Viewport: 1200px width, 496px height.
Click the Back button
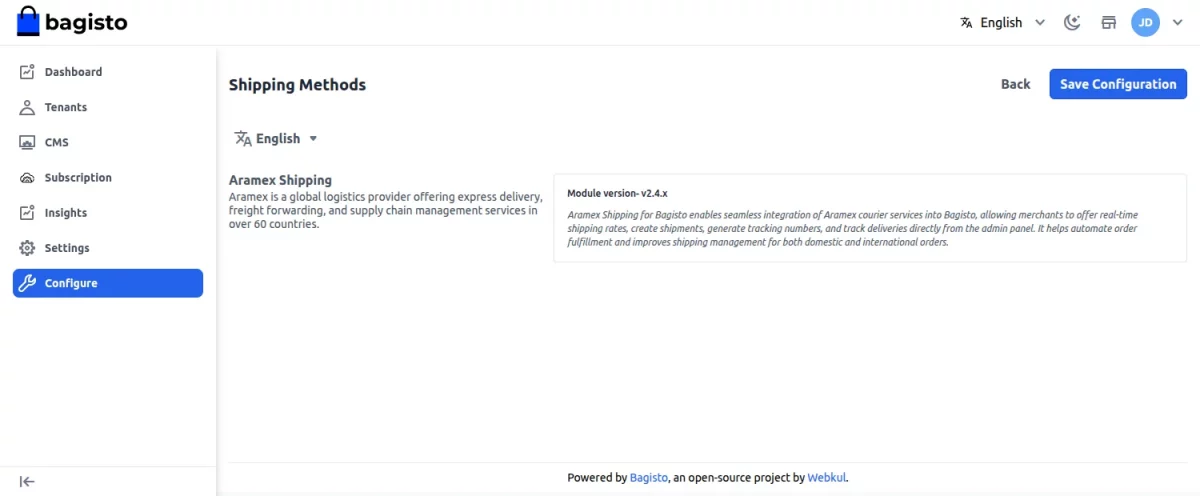[1015, 84]
